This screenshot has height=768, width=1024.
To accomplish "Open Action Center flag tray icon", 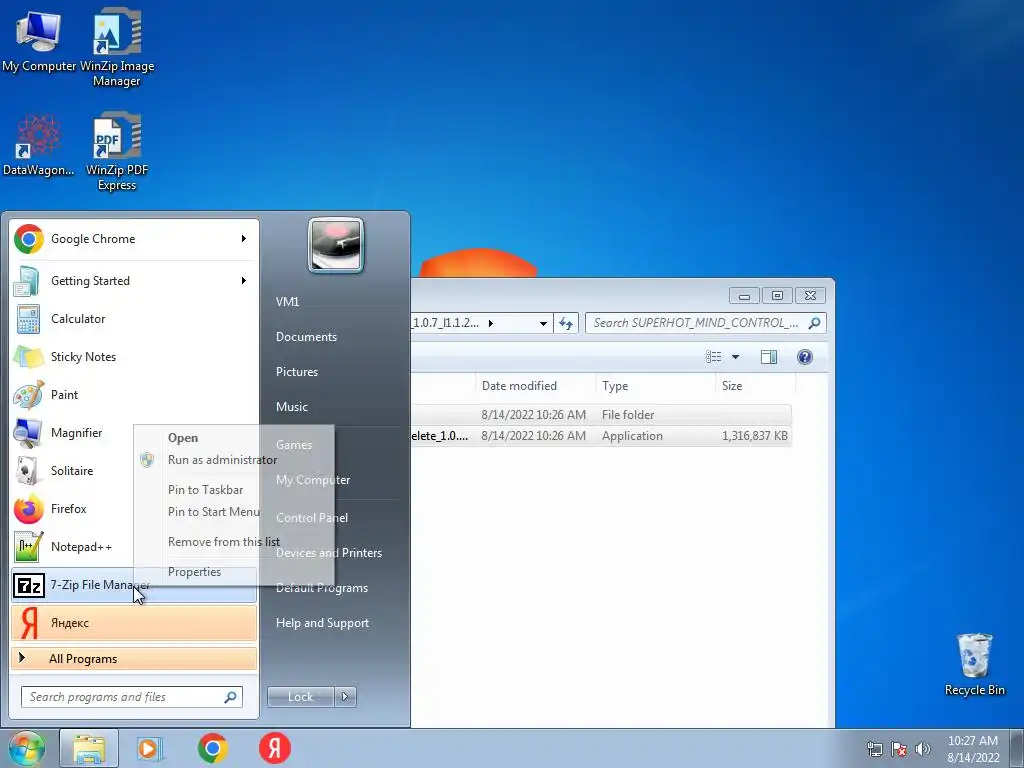I will point(899,749).
